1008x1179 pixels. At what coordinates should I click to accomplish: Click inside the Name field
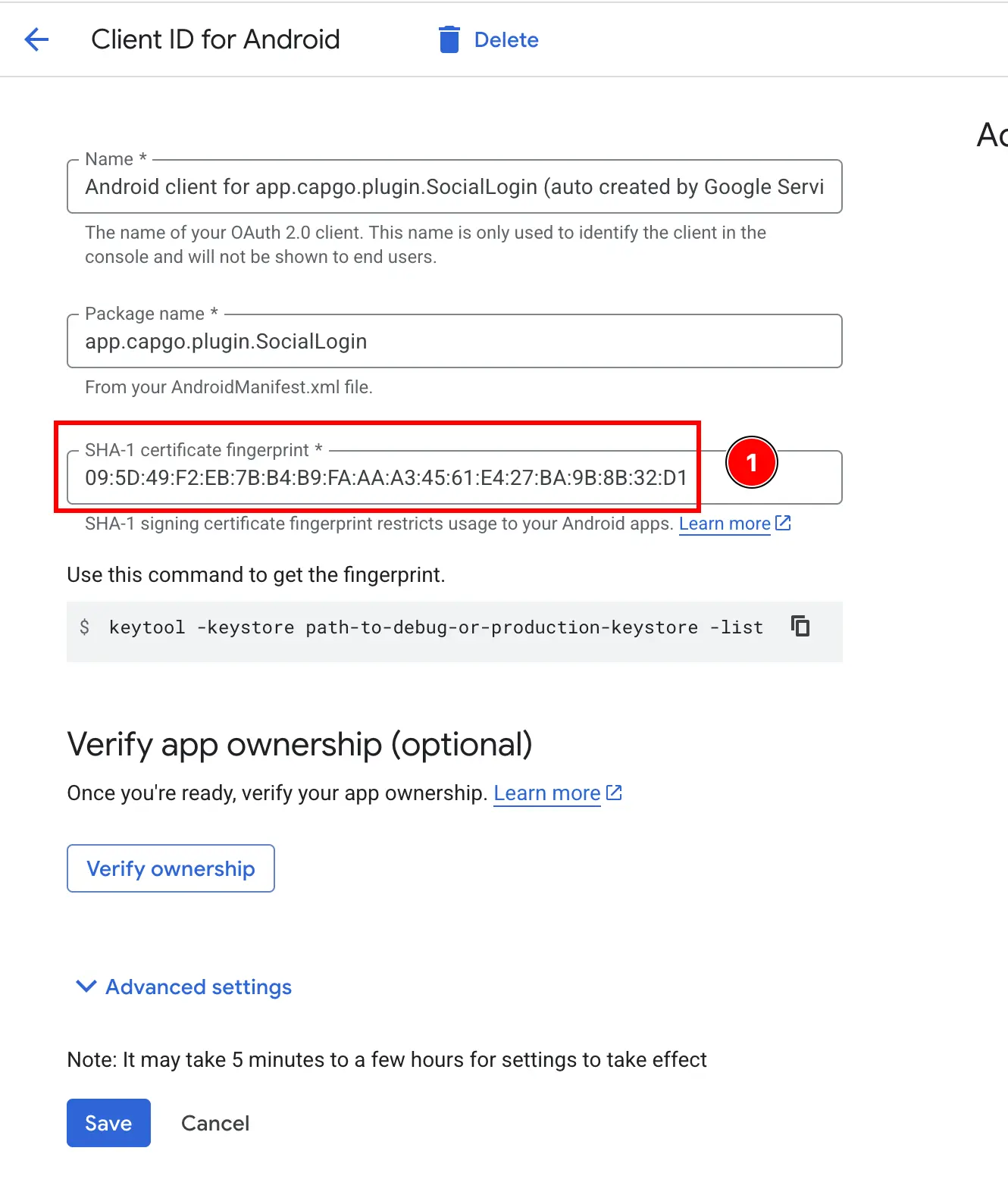[x=453, y=186]
